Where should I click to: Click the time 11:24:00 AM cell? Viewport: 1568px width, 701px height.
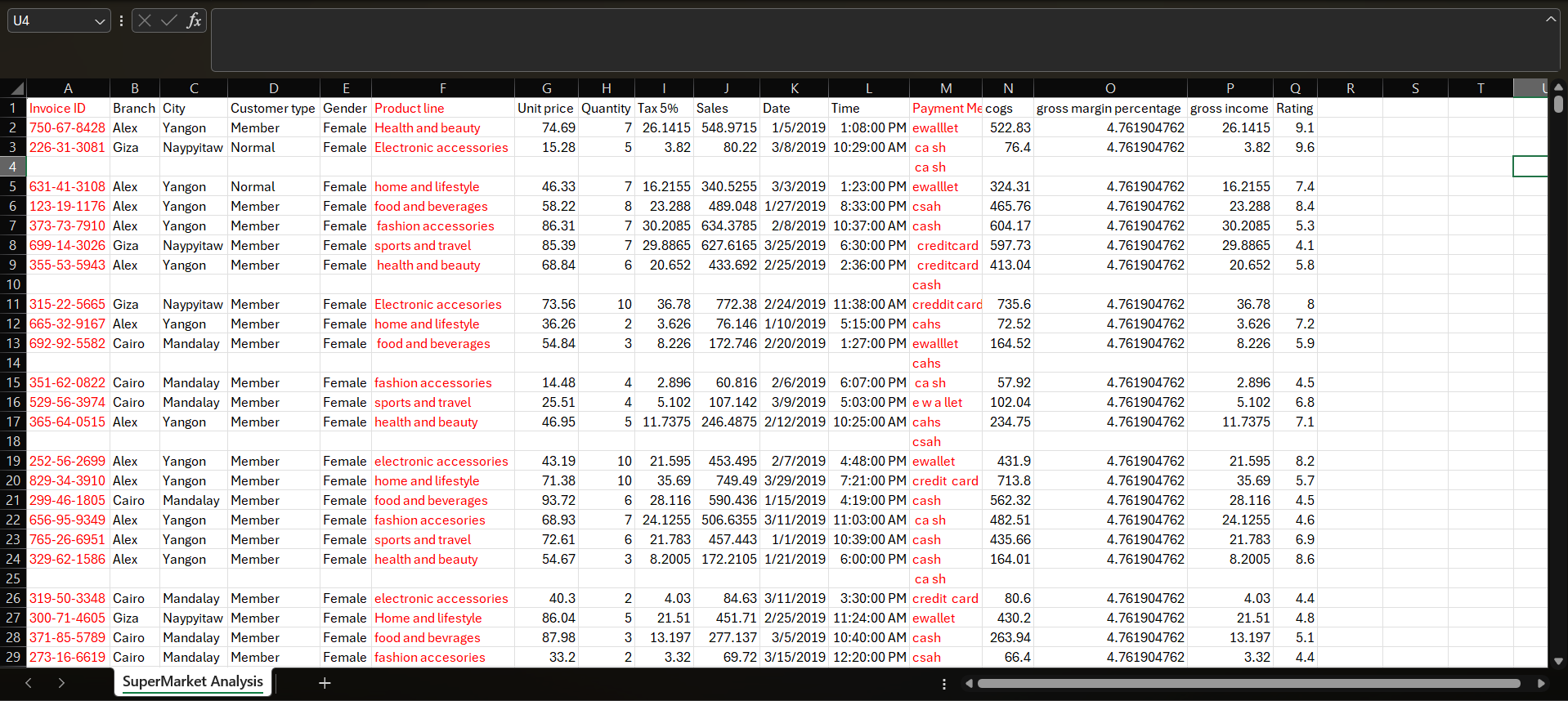869,618
